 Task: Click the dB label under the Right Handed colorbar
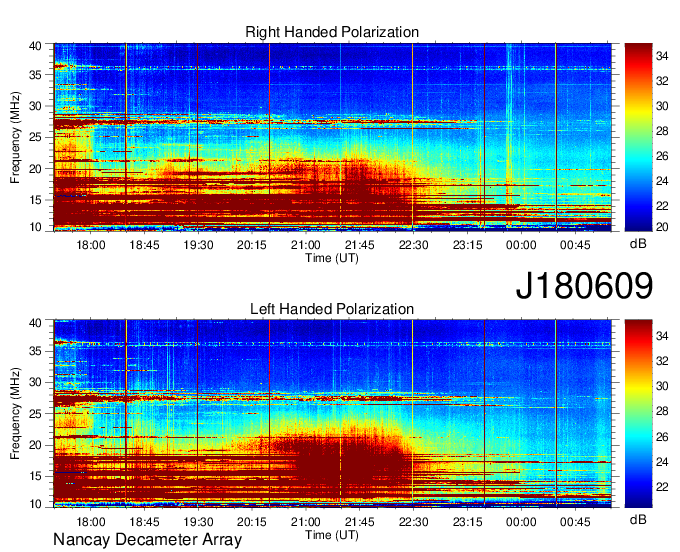tap(638, 244)
